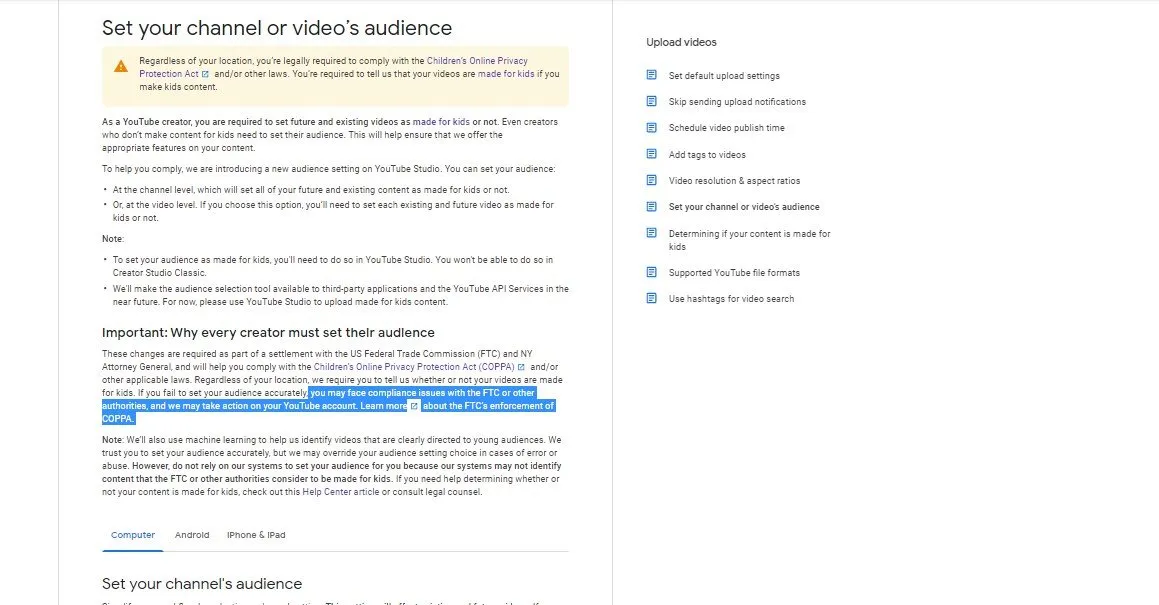Switch to the Computer tab

tap(133, 535)
